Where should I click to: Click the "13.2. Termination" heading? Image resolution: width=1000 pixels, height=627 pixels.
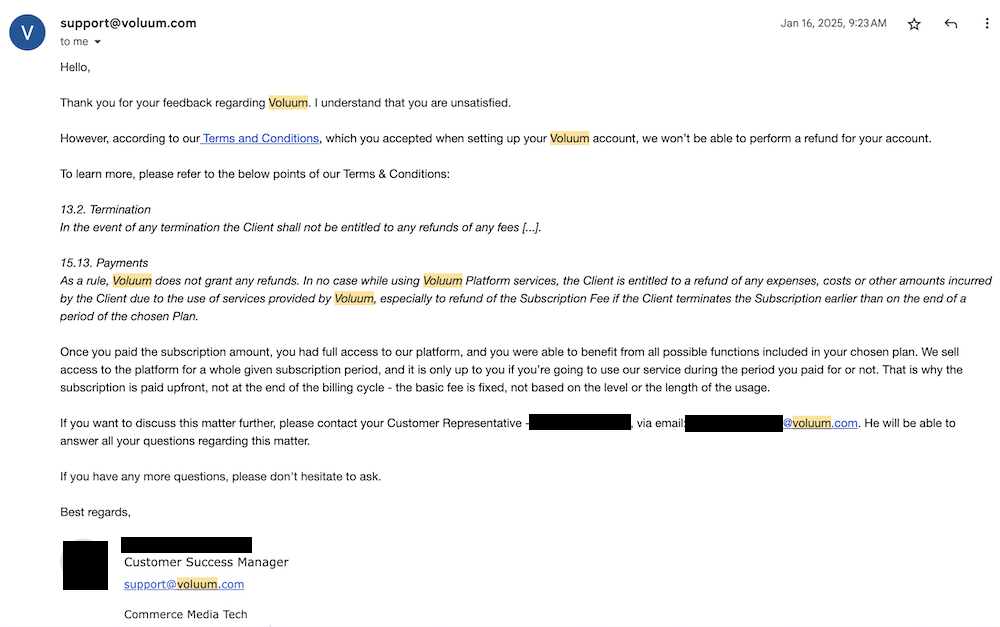[x=105, y=209]
